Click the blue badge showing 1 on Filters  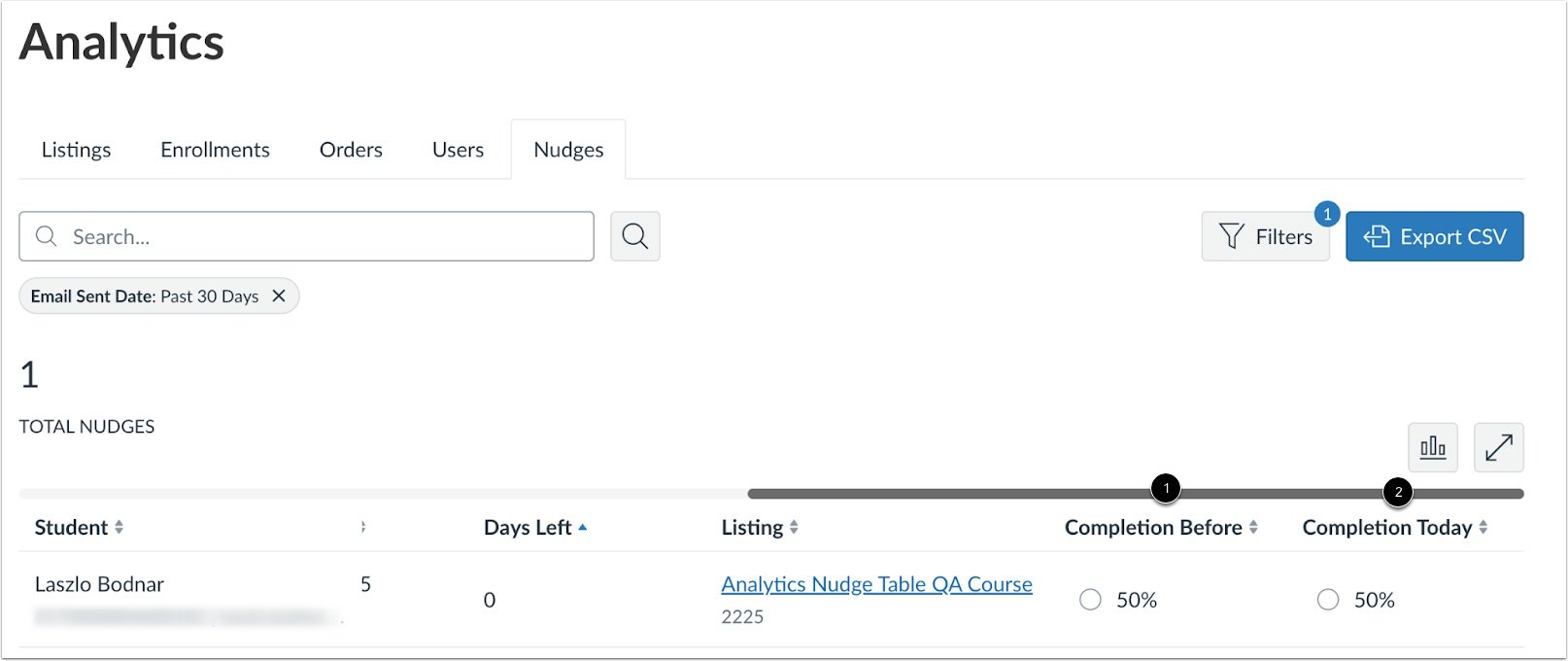1327,213
